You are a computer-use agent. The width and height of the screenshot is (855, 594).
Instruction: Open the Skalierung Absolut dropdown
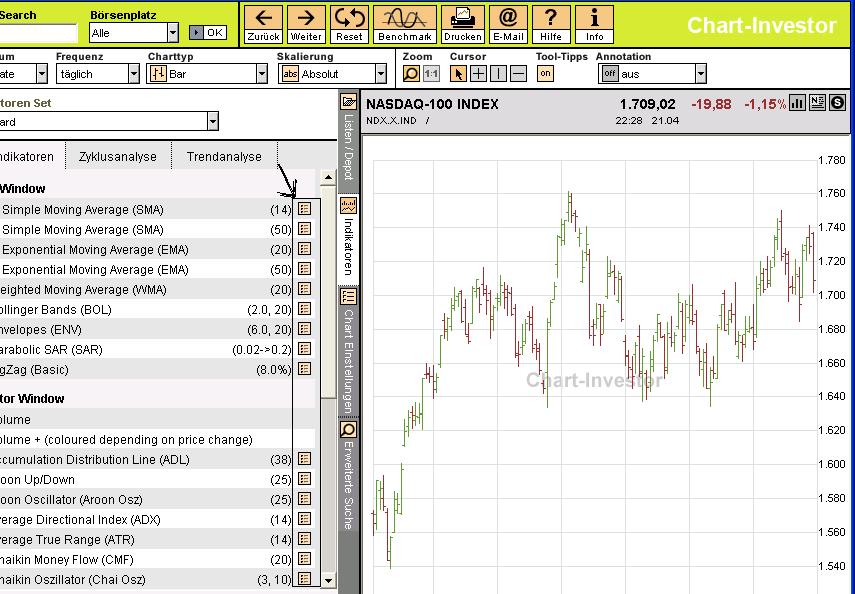[x=332, y=74]
